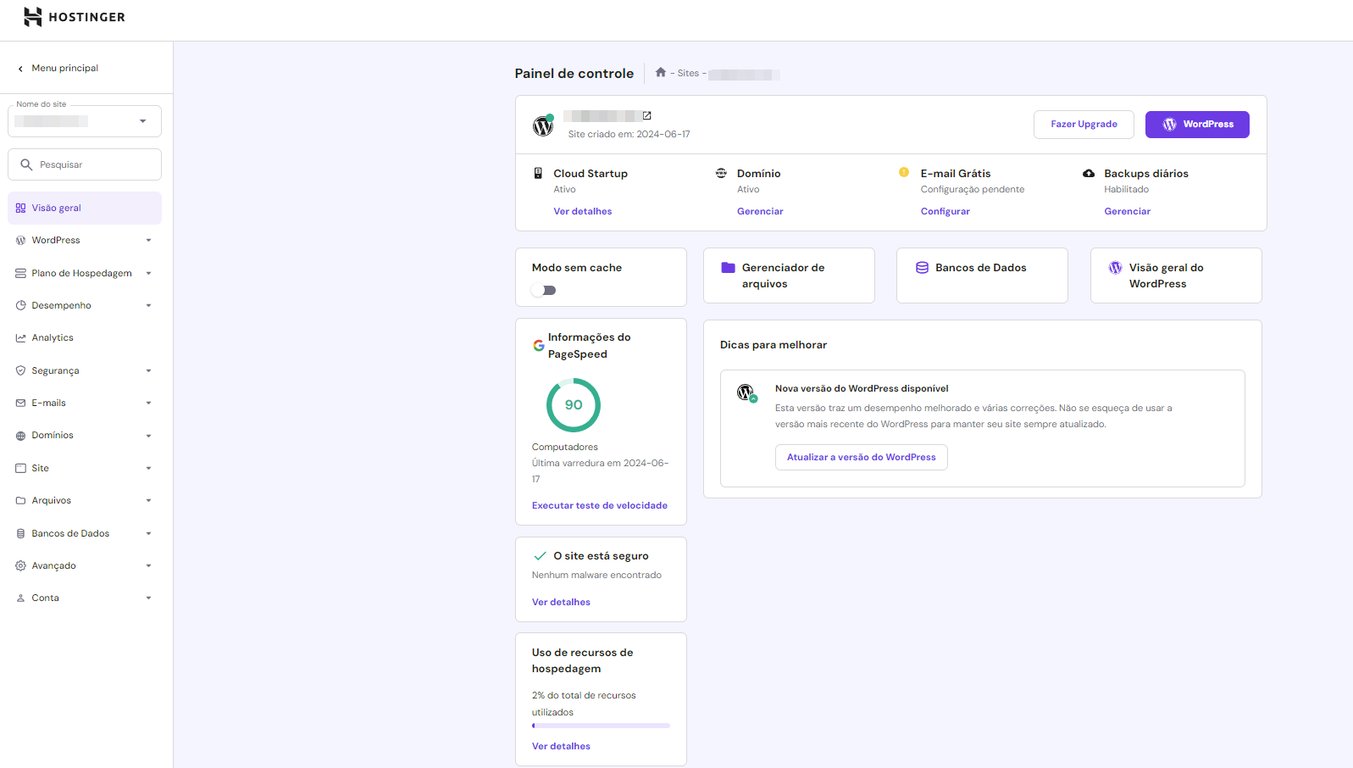Click the hosting resource usage progress bar
The height and width of the screenshot is (768, 1353).
600,725
